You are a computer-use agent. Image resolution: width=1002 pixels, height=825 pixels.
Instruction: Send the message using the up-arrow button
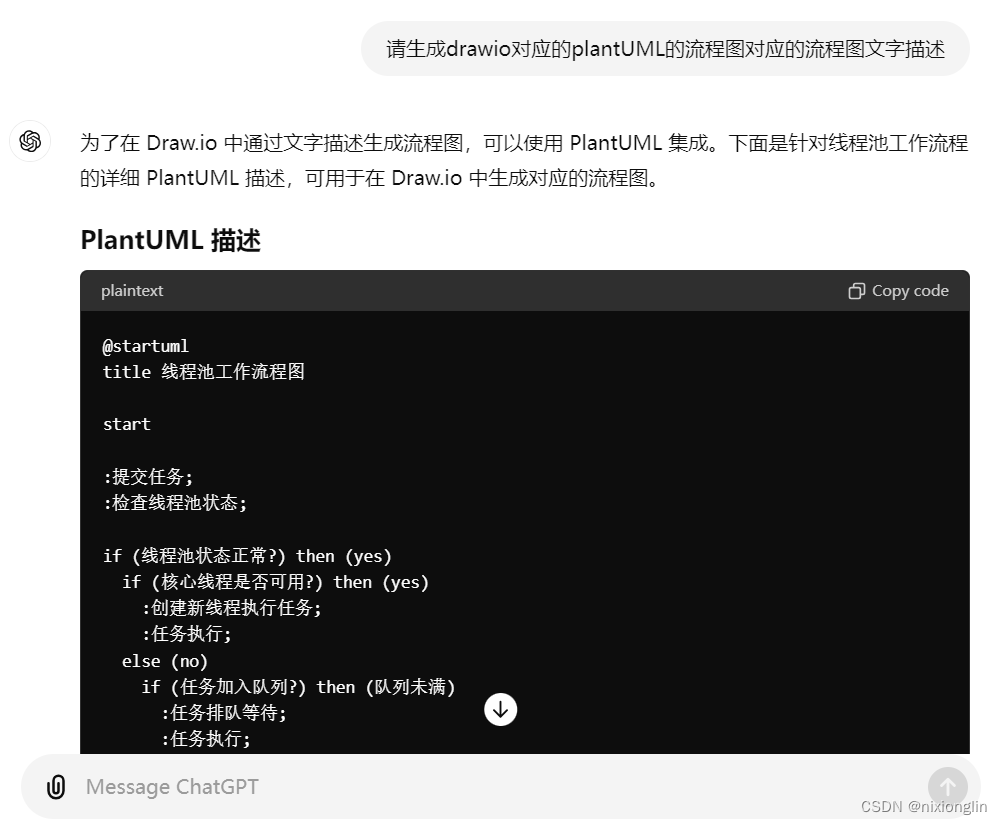click(x=947, y=787)
